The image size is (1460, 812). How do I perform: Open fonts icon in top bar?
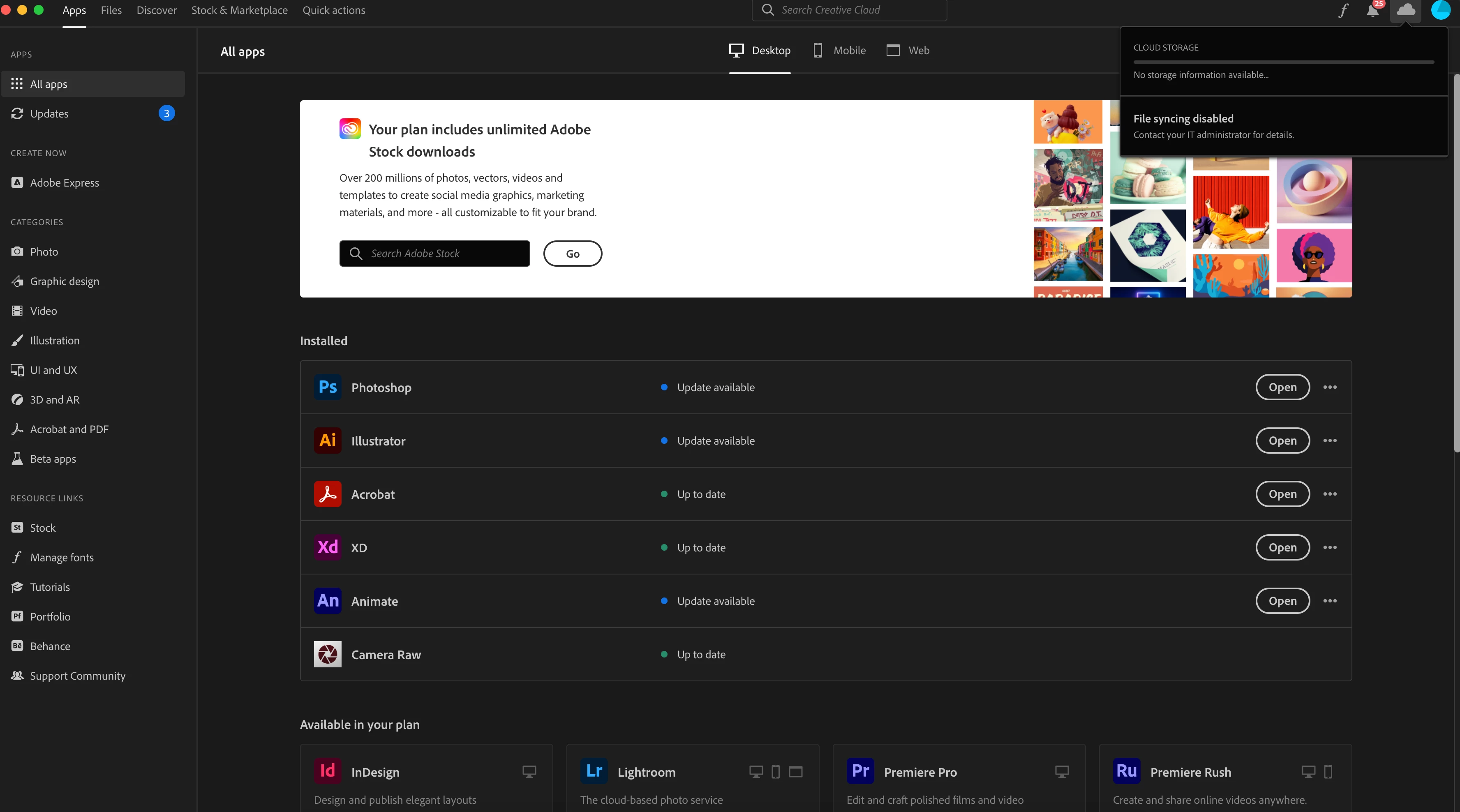[x=1343, y=10]
